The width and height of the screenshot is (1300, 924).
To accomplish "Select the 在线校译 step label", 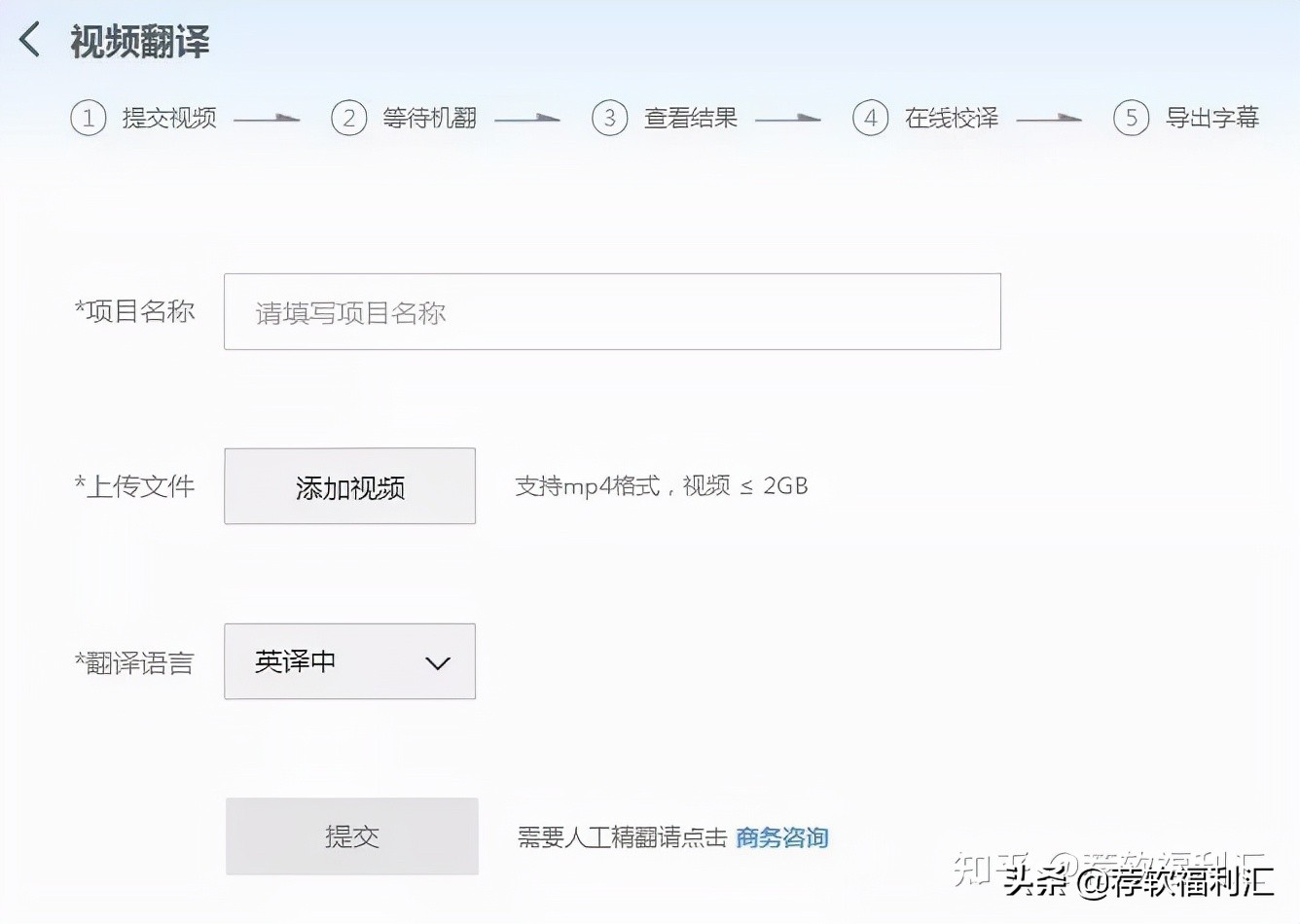I will coord(951,118).
